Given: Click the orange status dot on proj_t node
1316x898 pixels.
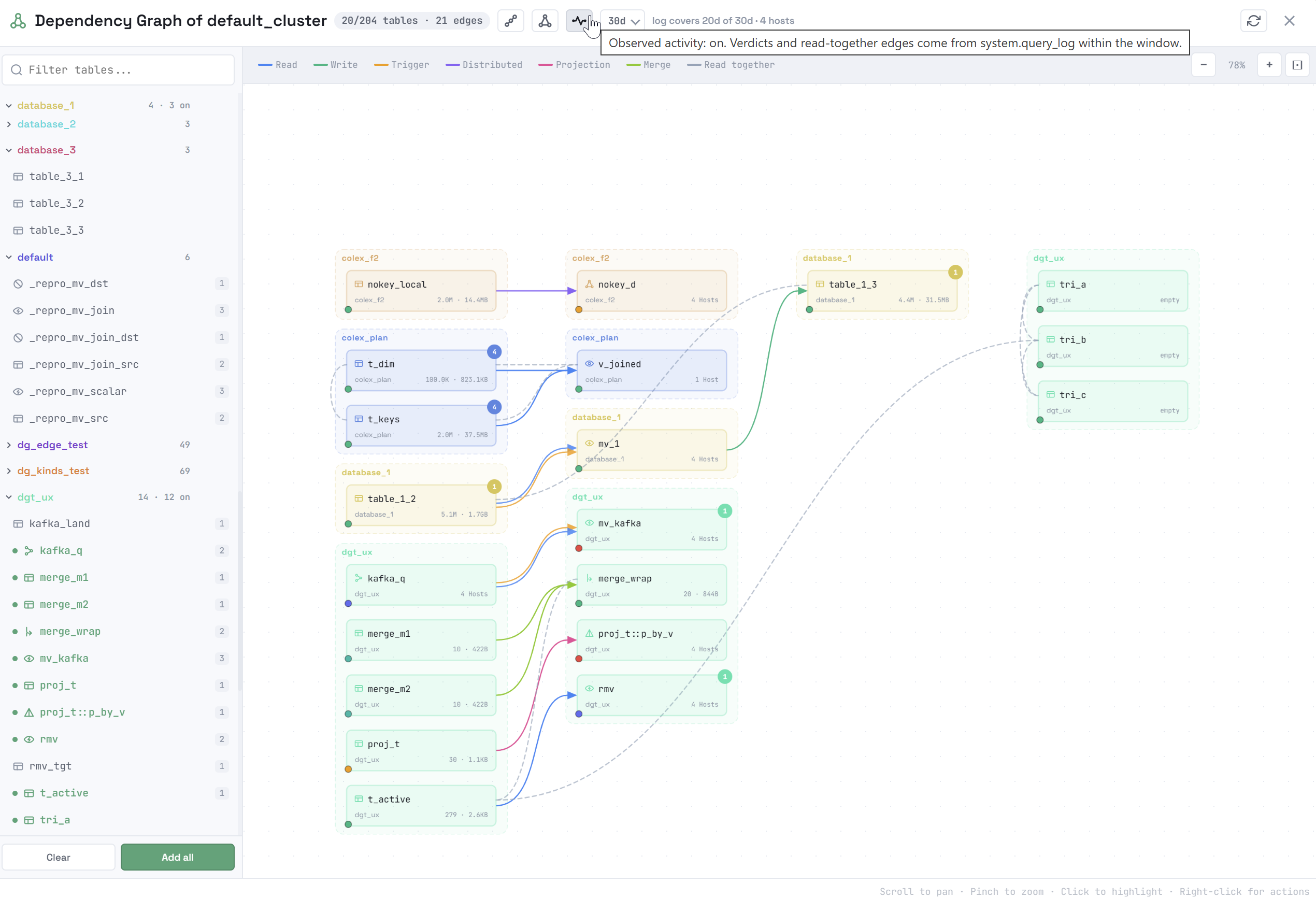Looking at the screenshot, I should point(348,769).
